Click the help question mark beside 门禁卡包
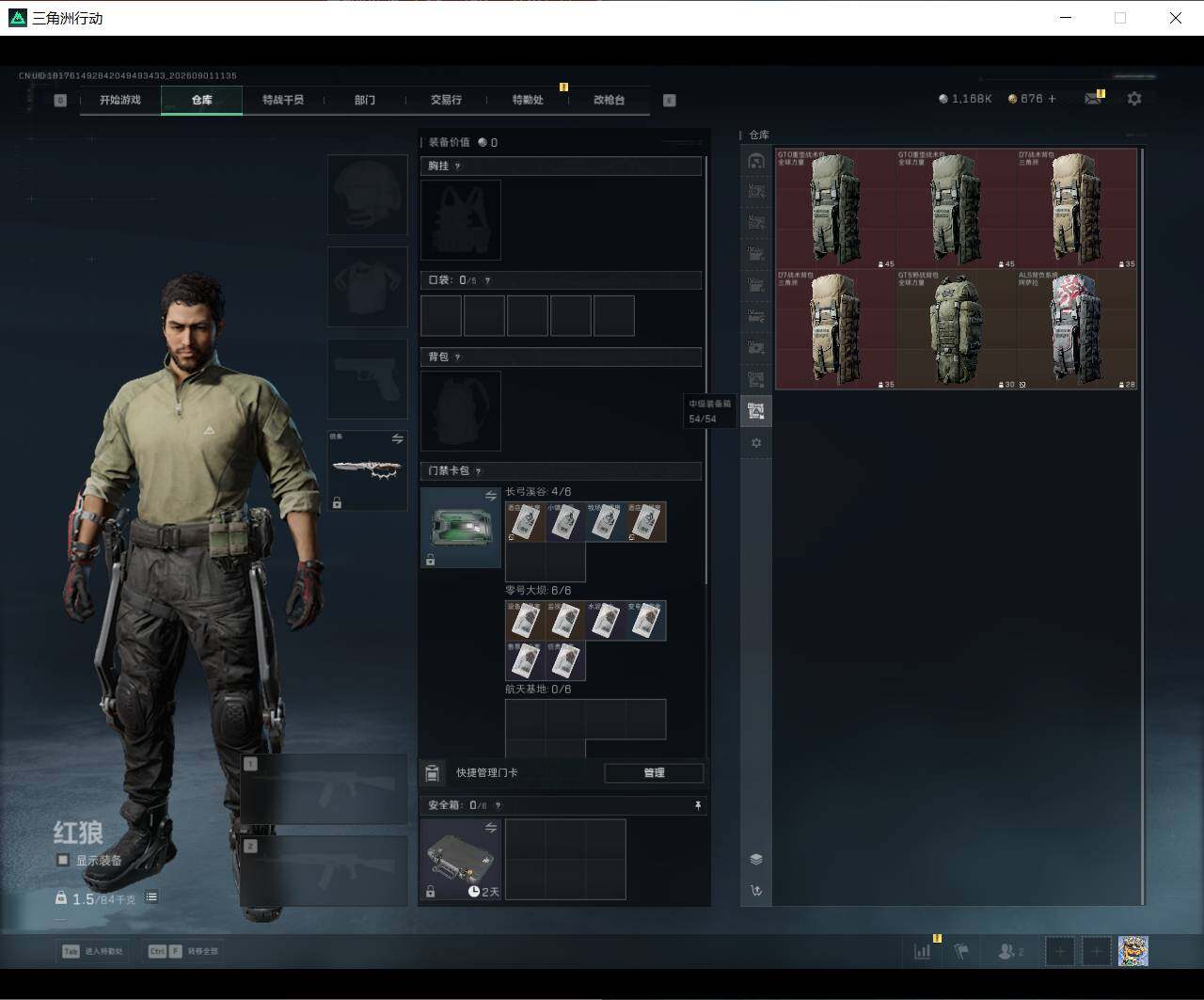This screenshot has width=1204, height=1000. 479,470
